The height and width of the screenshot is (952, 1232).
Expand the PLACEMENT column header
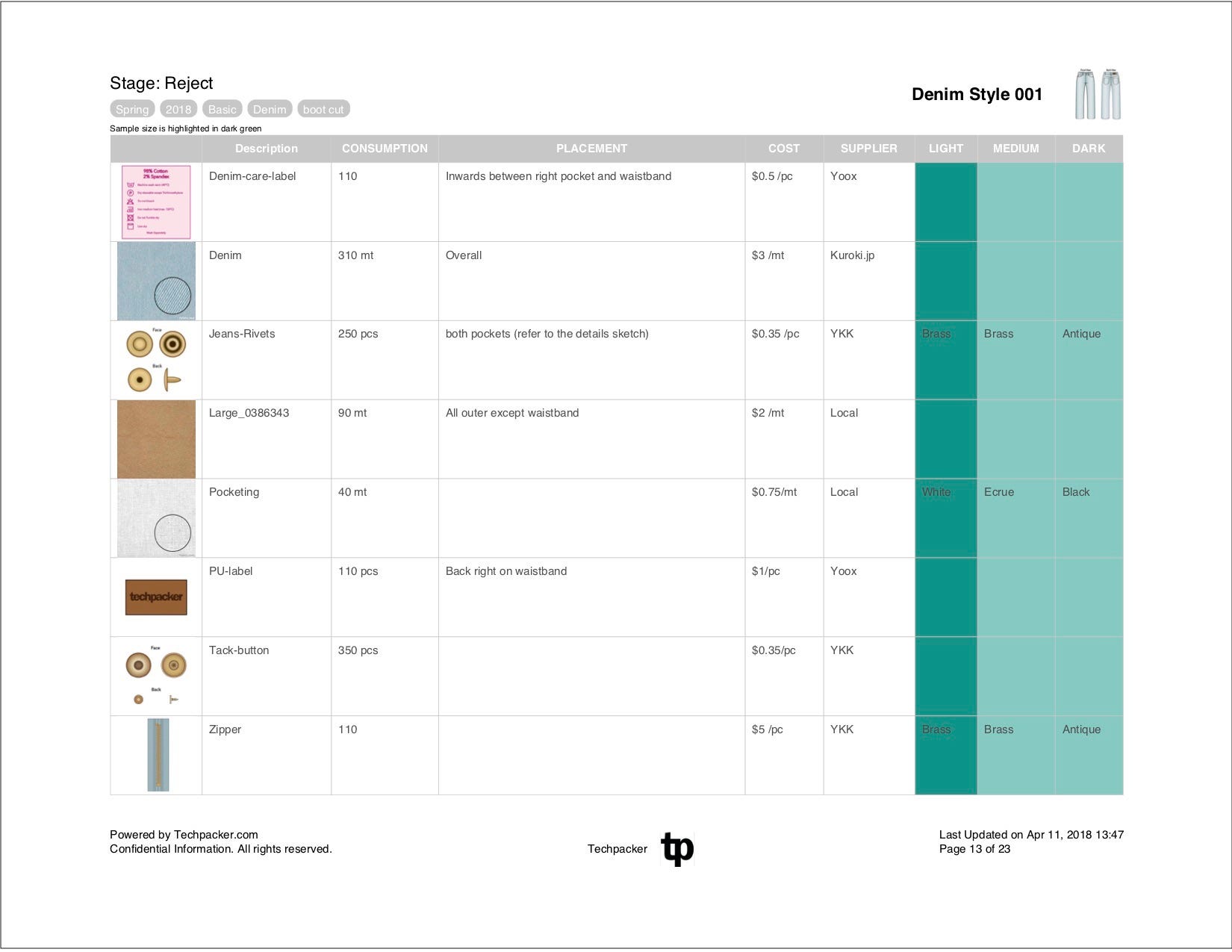(x=591, y=149)
